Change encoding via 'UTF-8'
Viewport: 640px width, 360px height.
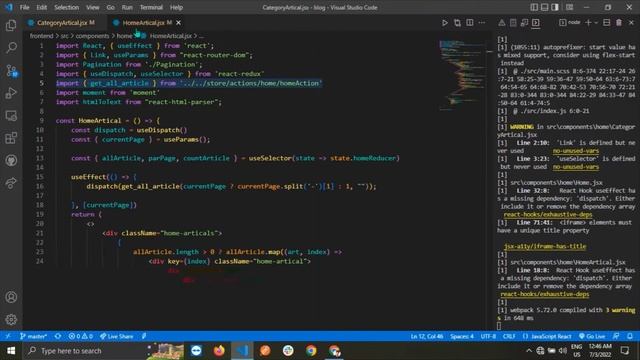coord(488,336)
